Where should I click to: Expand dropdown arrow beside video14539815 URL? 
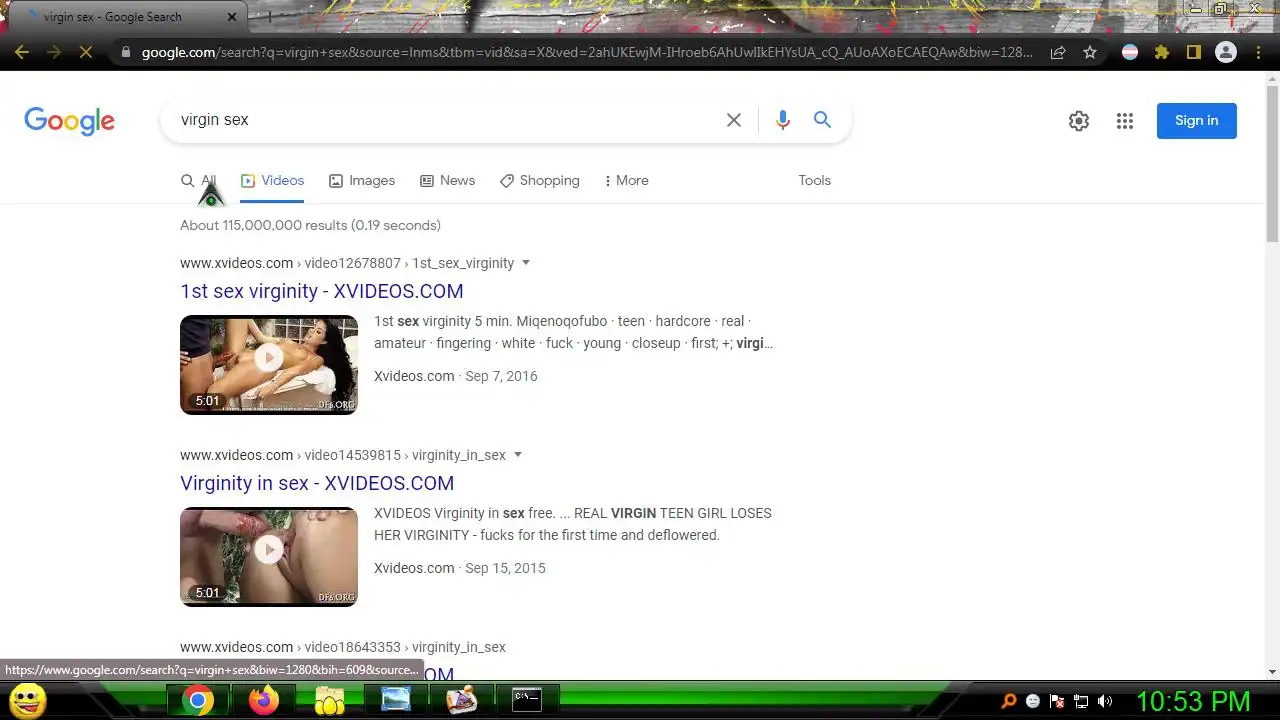[x=518, y=455]
